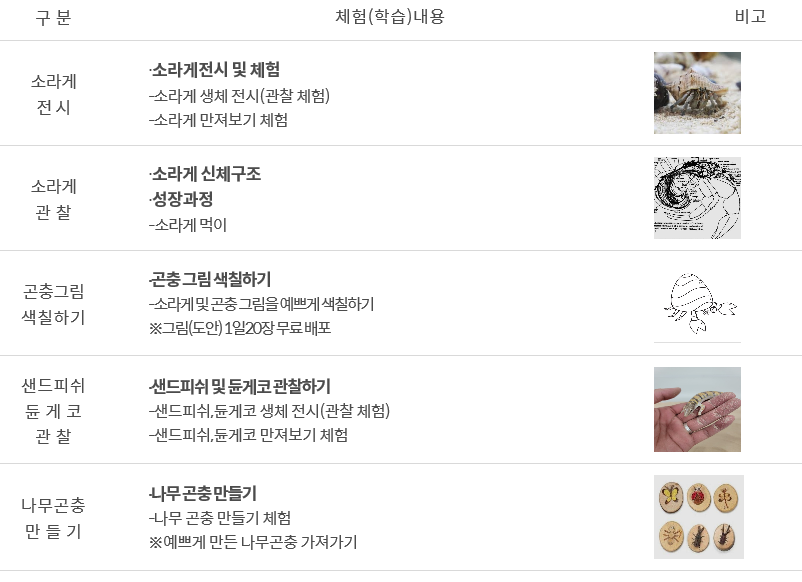Viewport: 802px width, 582px height.
Task: View the gecko on hand photo
Action: 697,409
